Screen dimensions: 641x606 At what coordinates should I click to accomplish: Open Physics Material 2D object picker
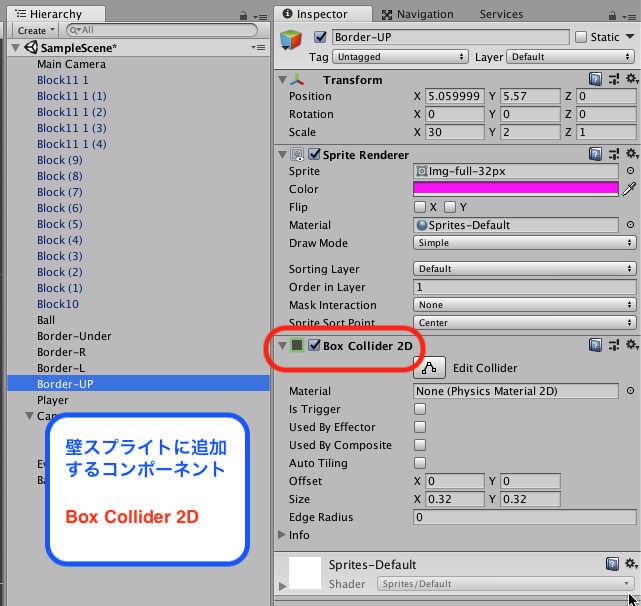pos(630,391)
